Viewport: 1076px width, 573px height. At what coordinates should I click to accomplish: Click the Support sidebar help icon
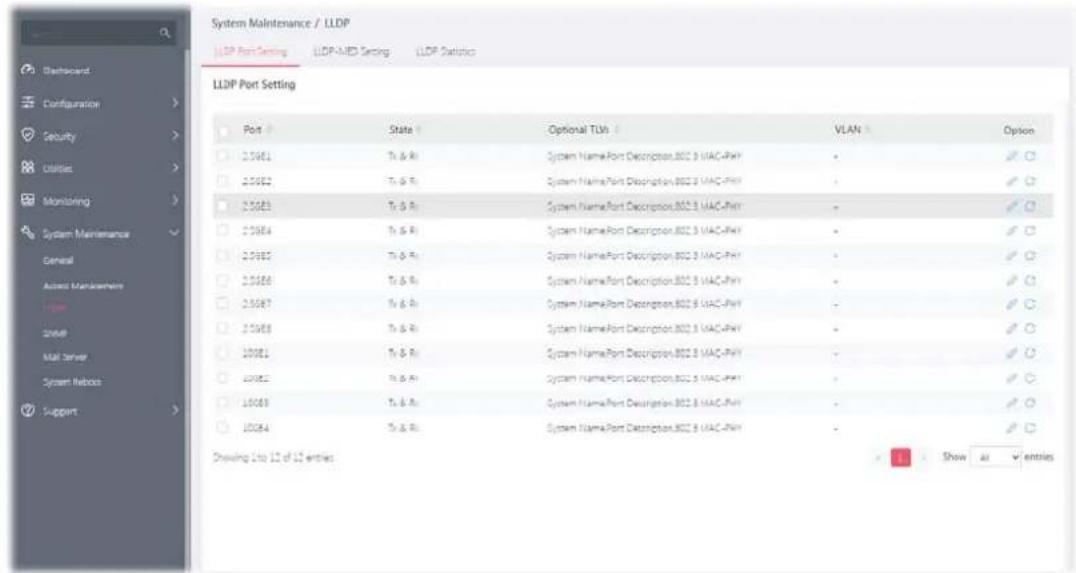[x=28, y=411]
